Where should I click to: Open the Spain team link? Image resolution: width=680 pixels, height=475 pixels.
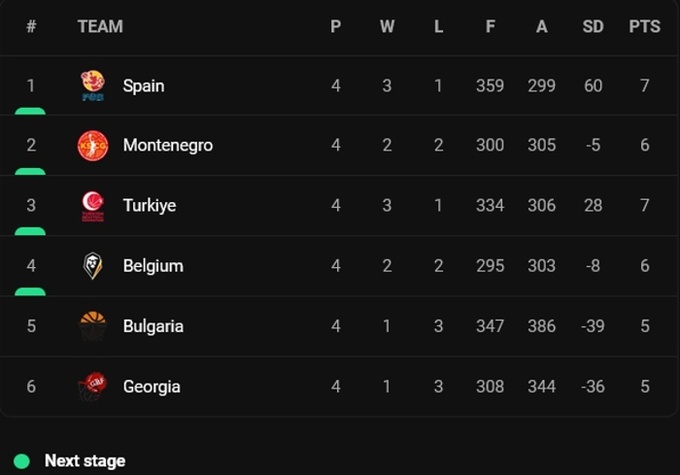click(143, 86)
